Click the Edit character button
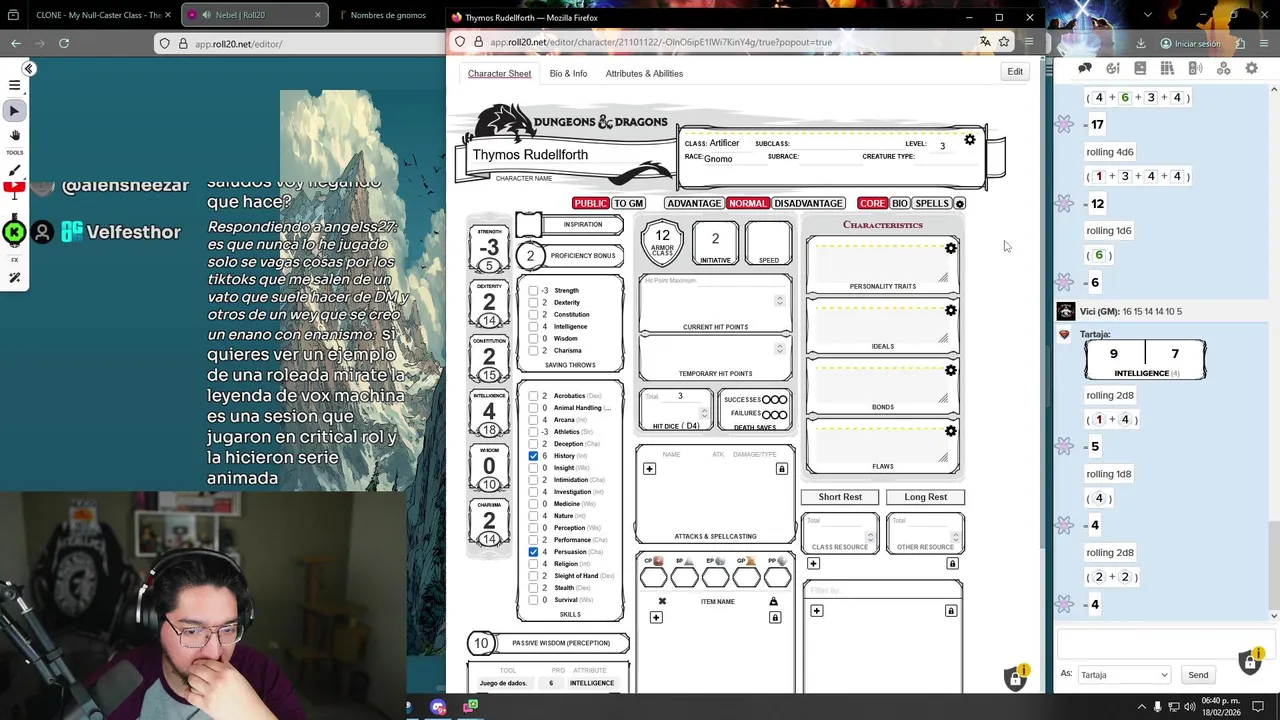 1015,72
